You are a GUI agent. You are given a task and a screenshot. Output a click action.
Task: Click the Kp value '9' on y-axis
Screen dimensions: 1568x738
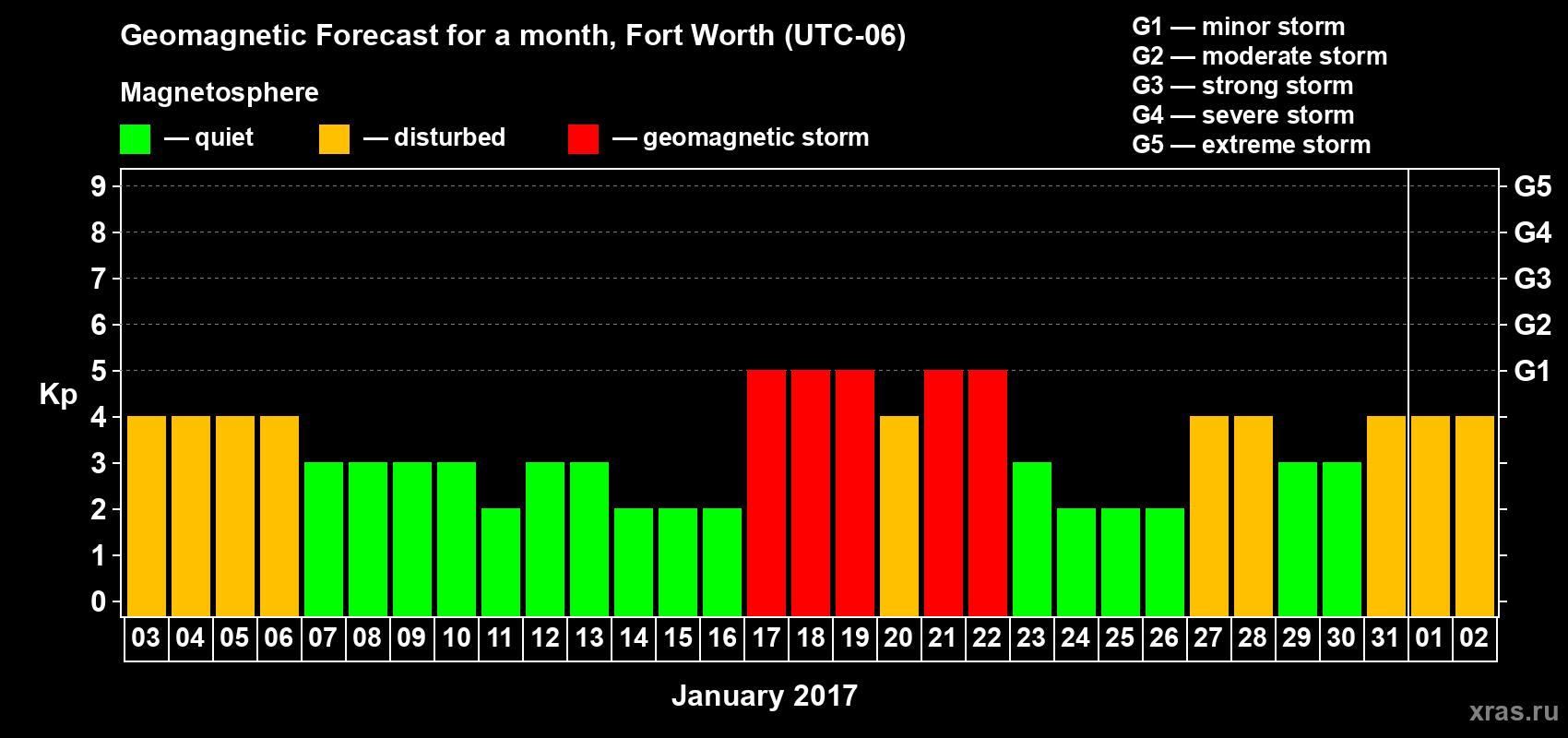coord(99,186)
